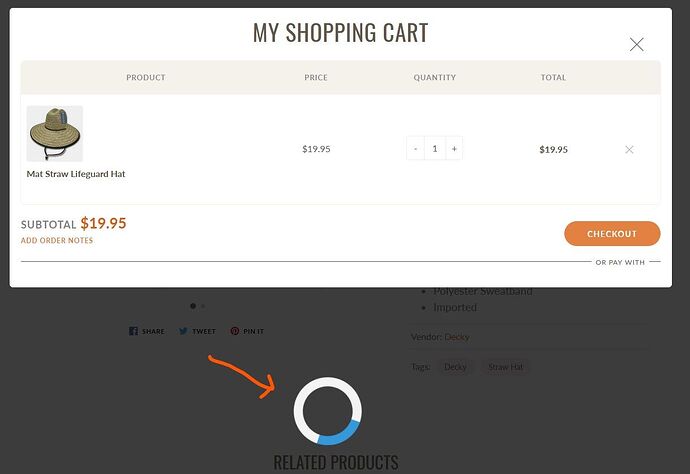Click the Product column header

pyautogui.click(x=146, y=77)
